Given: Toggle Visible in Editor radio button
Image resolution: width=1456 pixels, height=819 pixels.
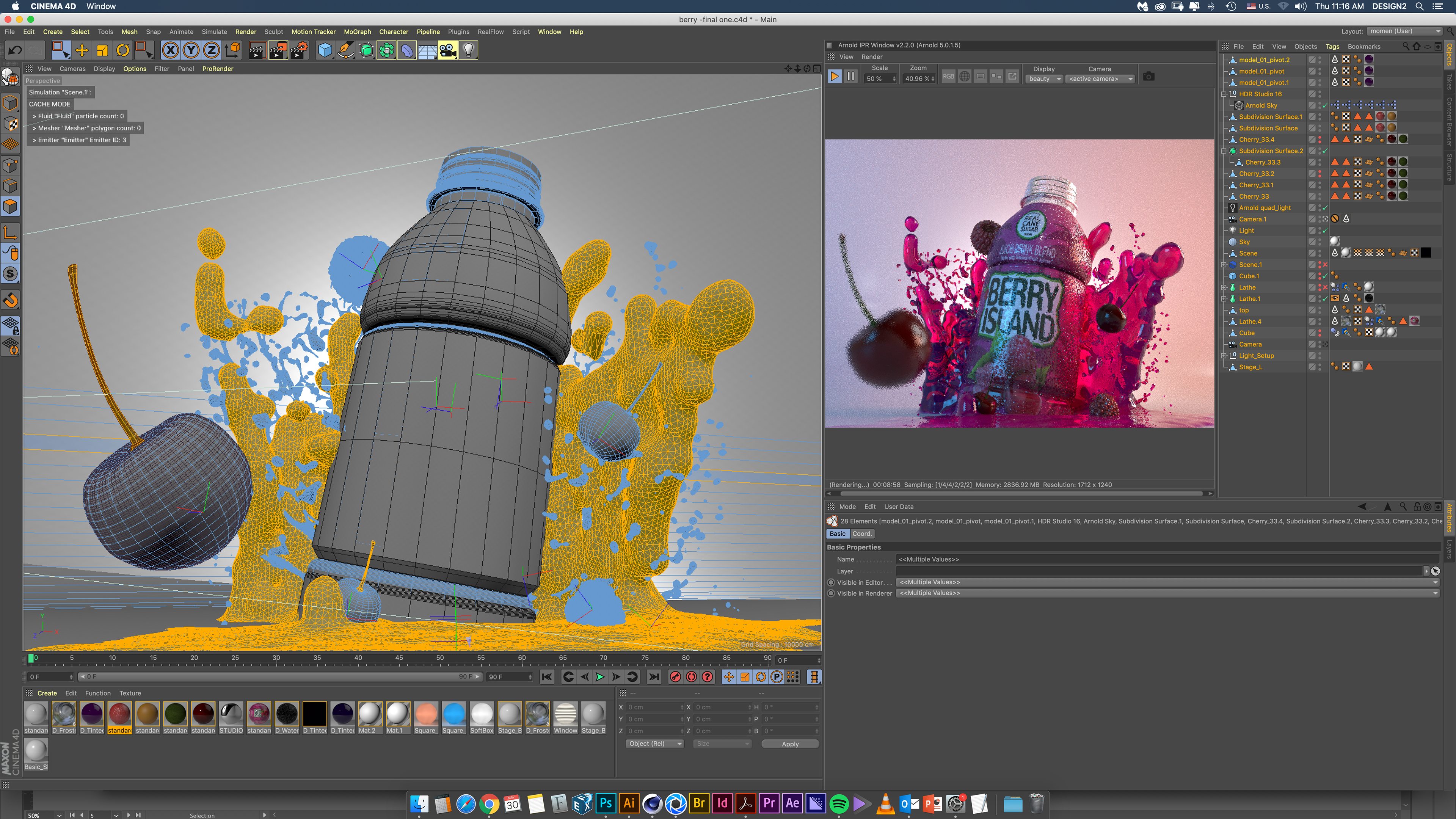Looking at the screenshot, I should click(831, 582).
